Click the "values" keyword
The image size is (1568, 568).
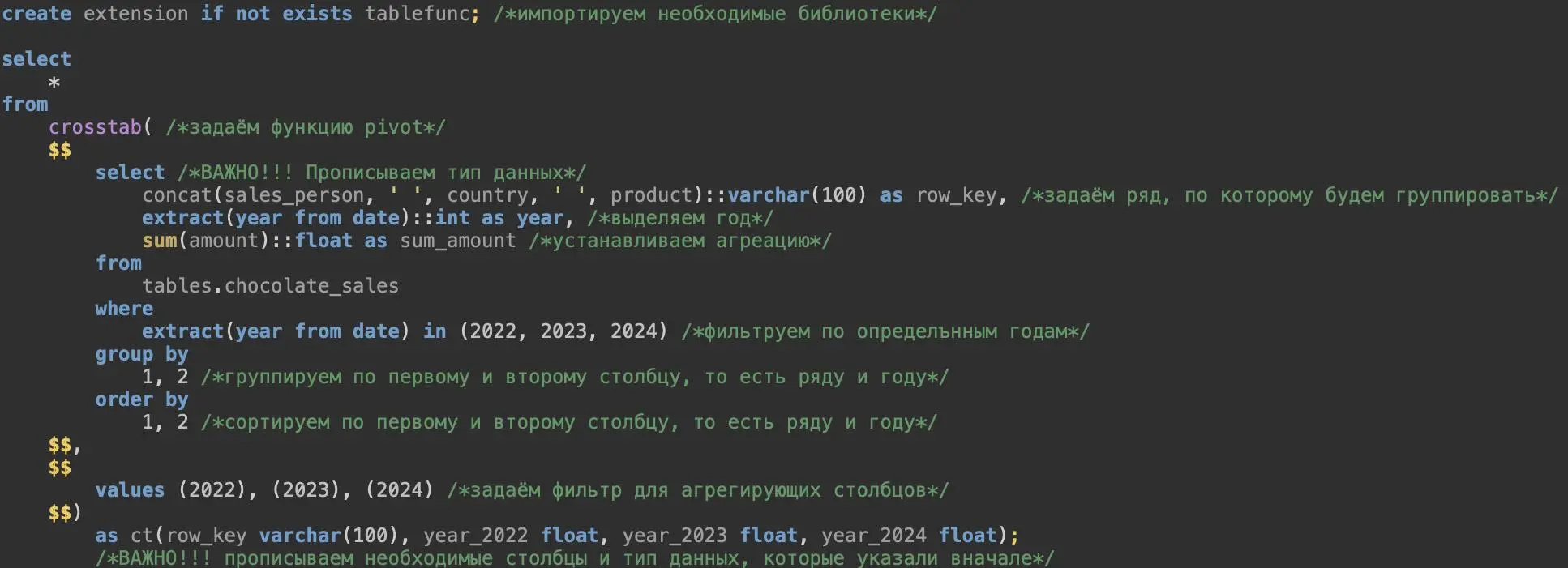tap(130, 490)
